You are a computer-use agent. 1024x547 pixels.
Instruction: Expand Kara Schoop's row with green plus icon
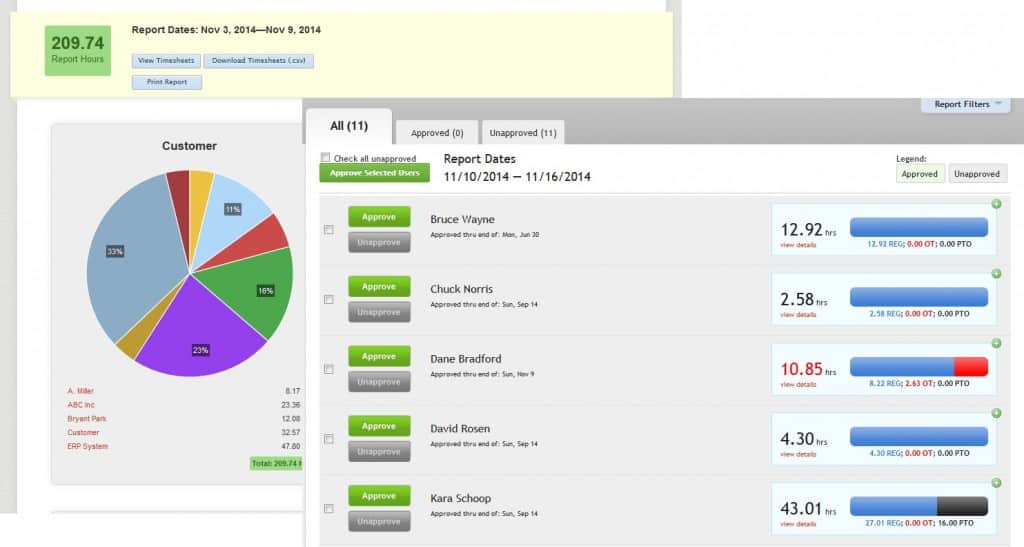pyautogui.click(x=996, y=483)
